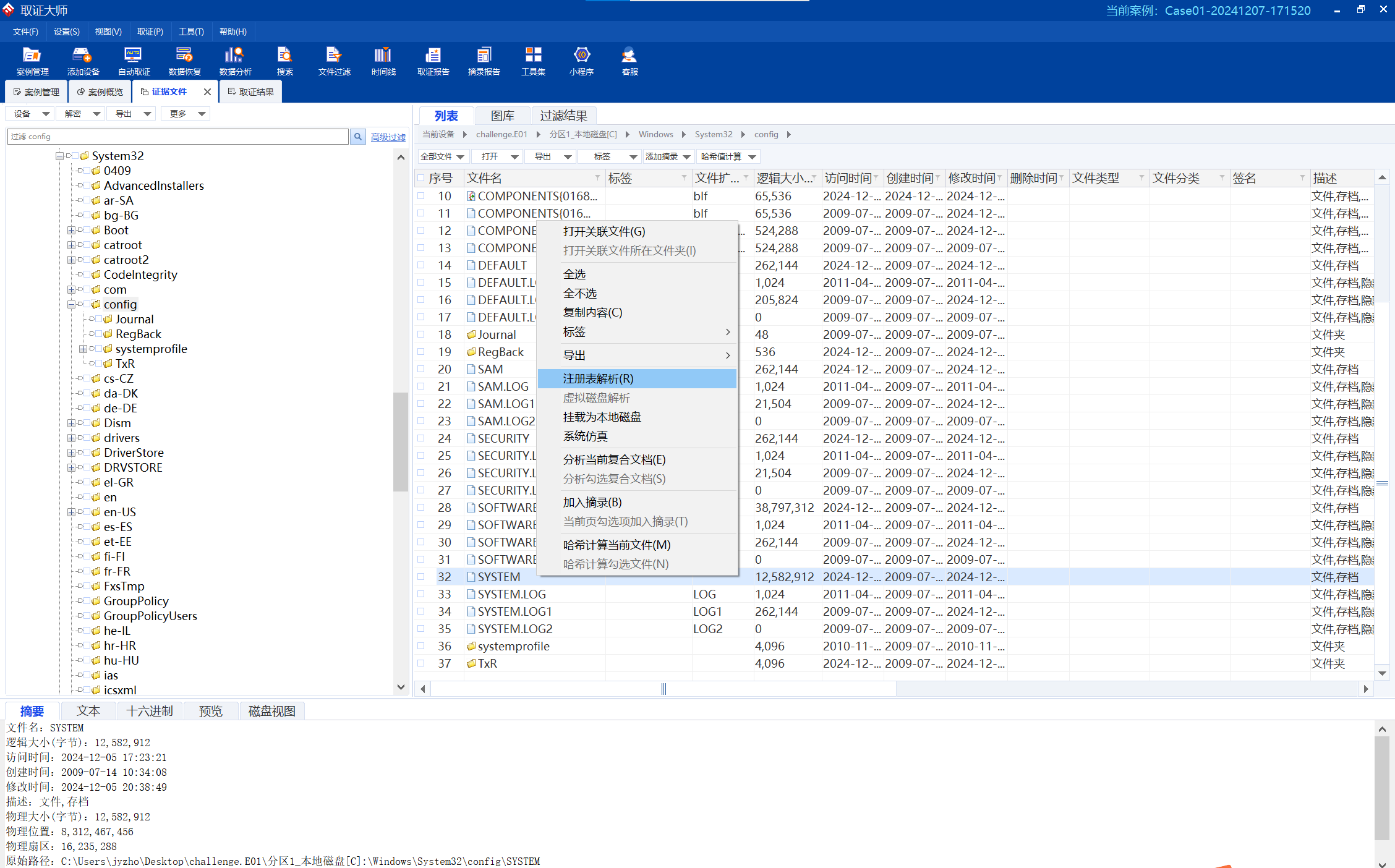
Task: Check the box for row 10
Action: tap(421, 195)
